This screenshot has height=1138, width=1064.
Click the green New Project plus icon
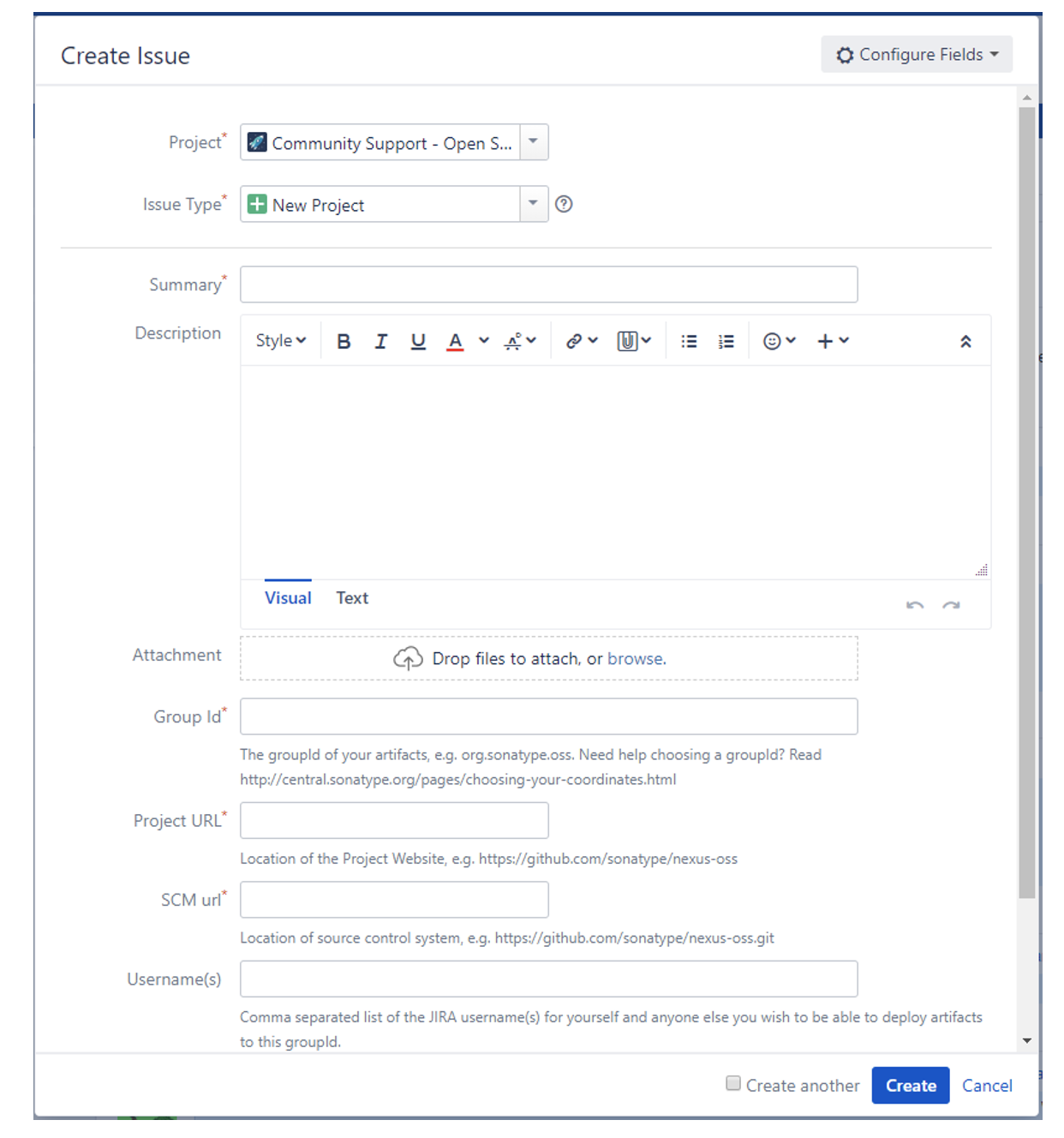[257, 204]
